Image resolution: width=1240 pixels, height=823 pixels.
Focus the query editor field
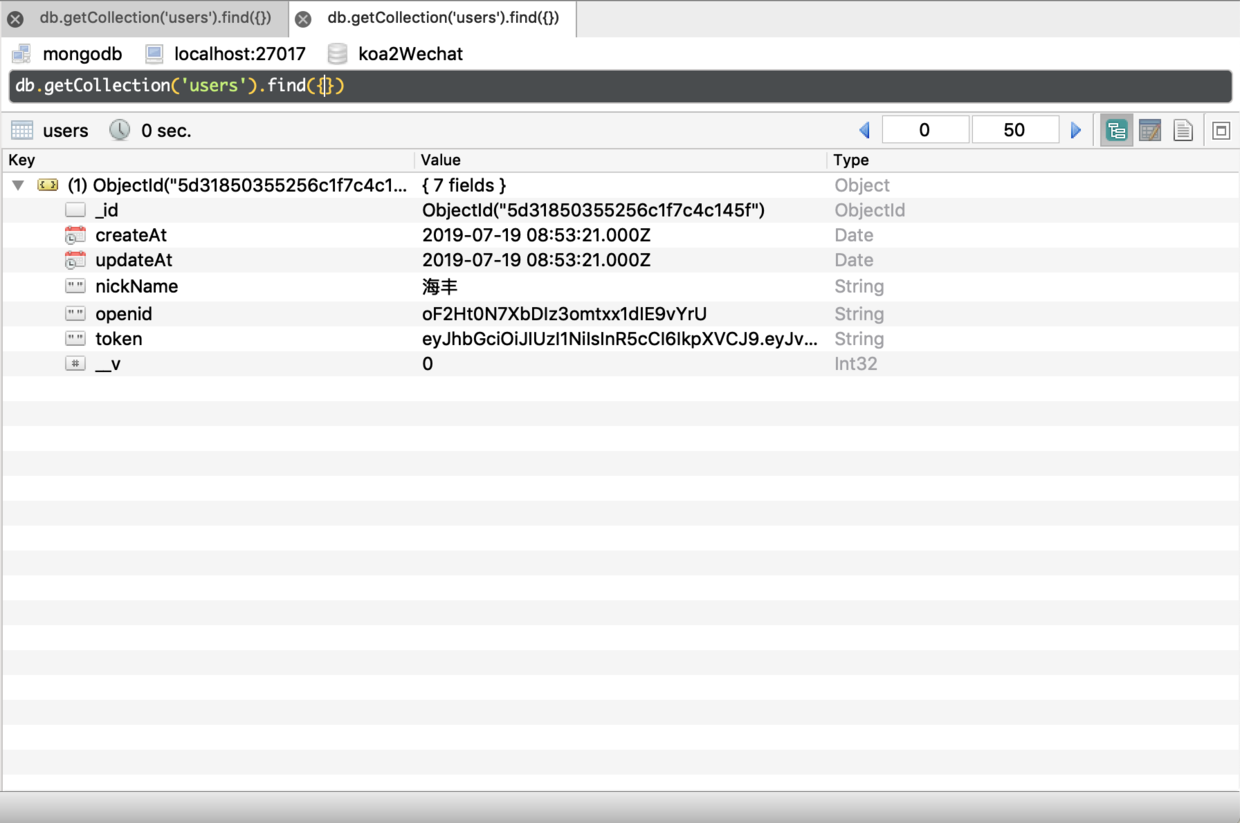(x=620, y=86)
